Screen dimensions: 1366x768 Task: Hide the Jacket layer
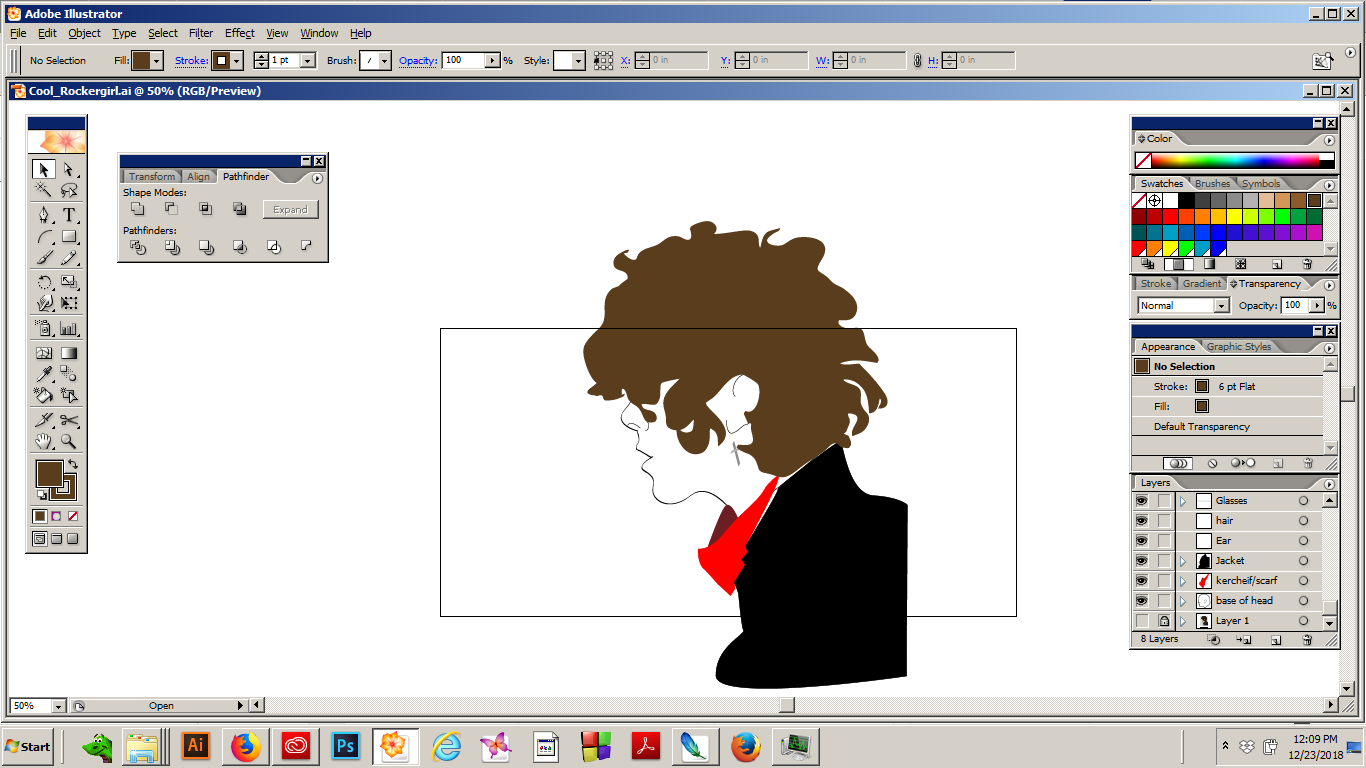coord(1141,561)
